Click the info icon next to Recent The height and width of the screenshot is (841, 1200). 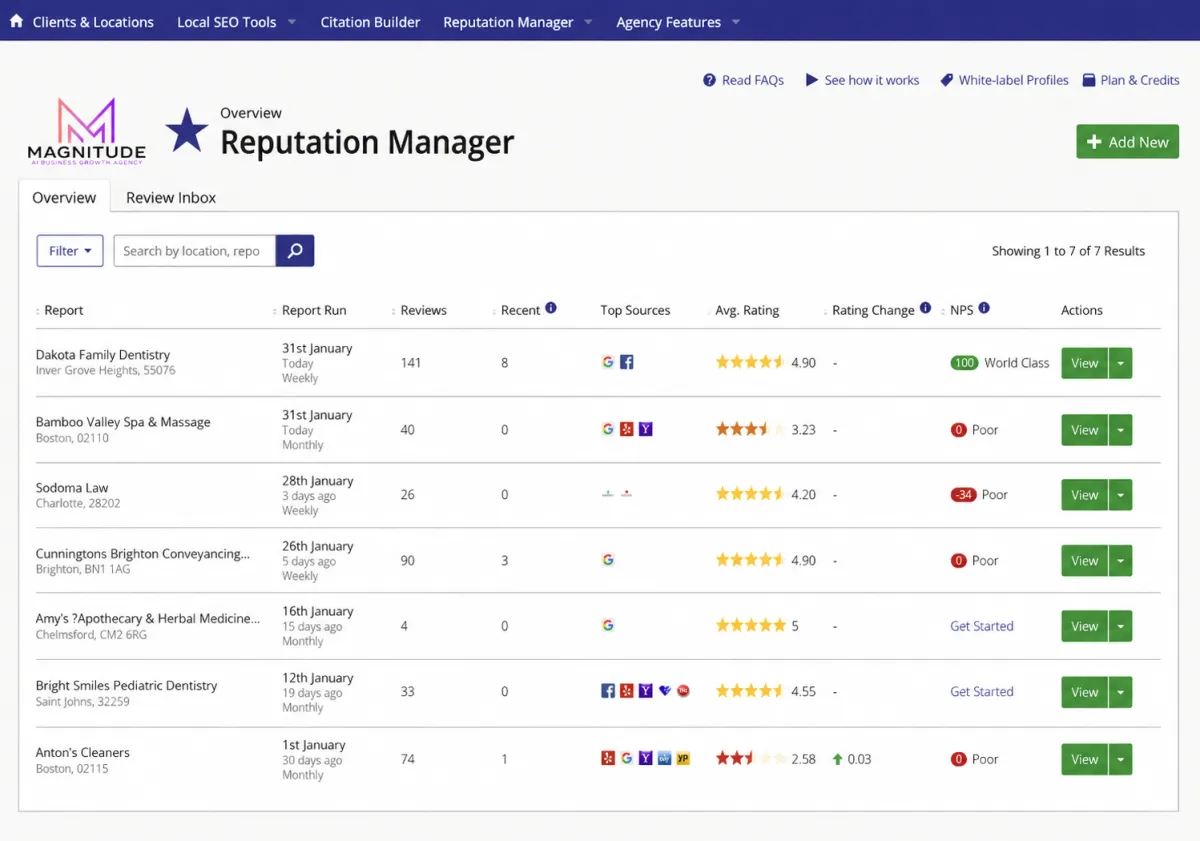551,309
